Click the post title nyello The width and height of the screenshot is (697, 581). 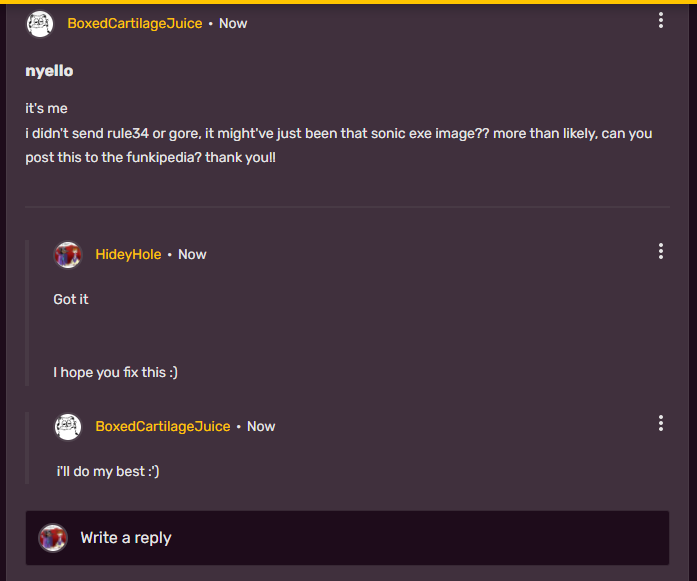tap(49, 71)
